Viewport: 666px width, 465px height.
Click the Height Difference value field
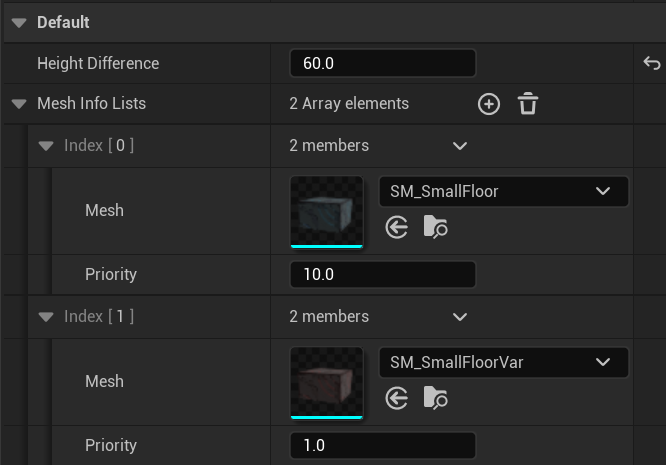(382, 63)
